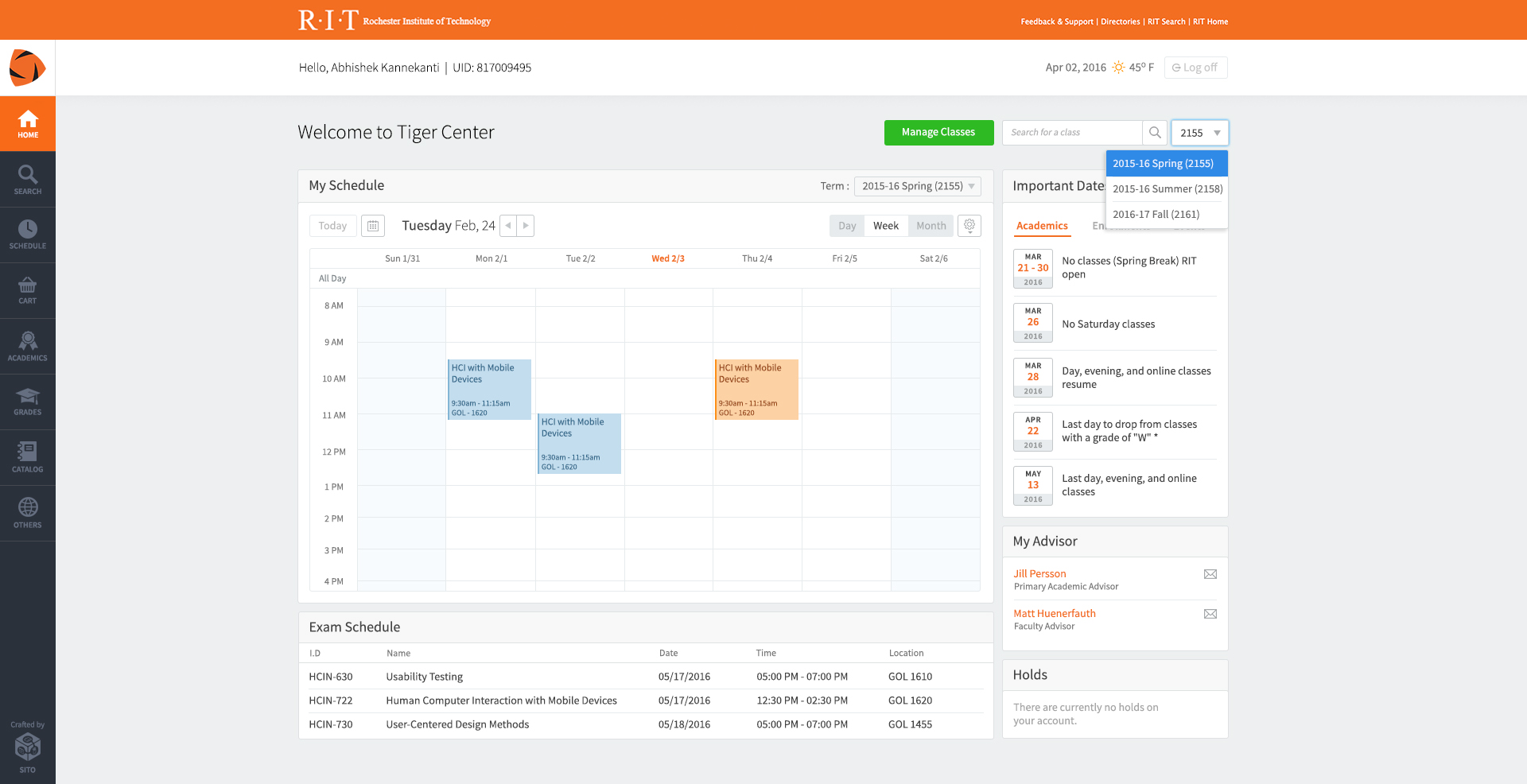Email advisor Jill Persson envelope icon
Viewport: 1527px width, 784px height.
click(1210, 574)
